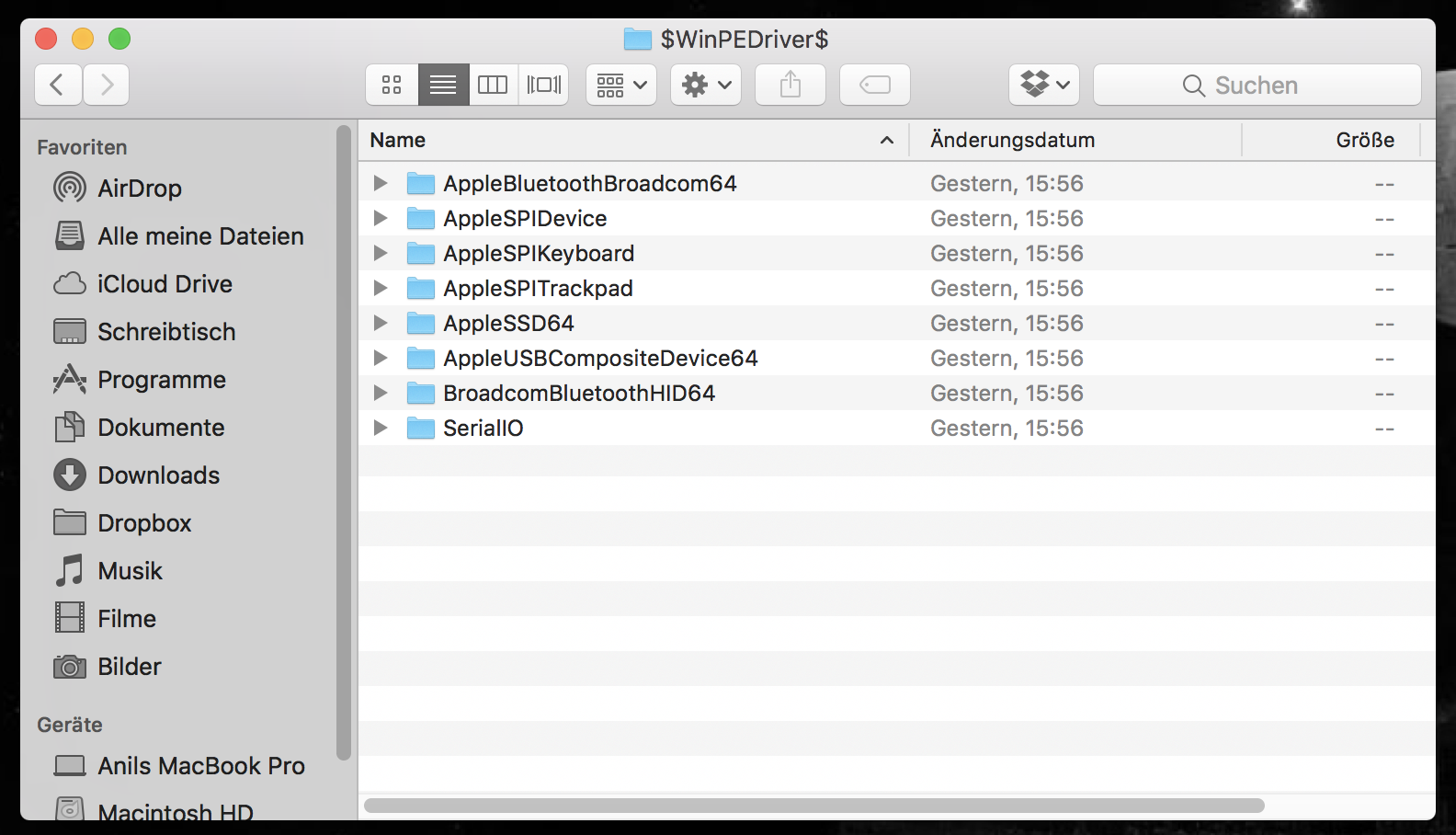Click the AppleSPIKeyboard folder icon
This screenshot has height=835, width=1456.
pos(421,253)
